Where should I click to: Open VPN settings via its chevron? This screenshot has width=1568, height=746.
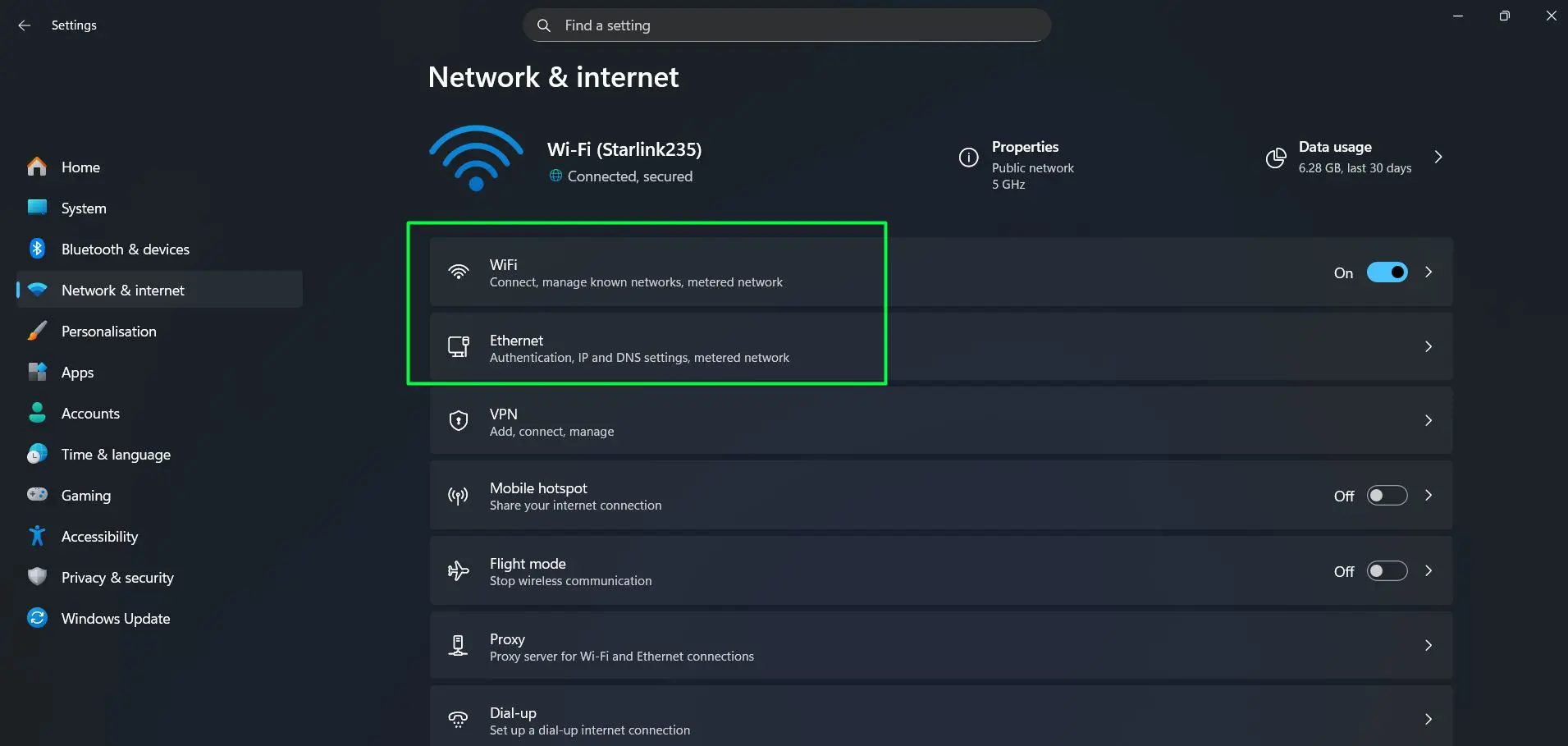tap(1429, 420)
